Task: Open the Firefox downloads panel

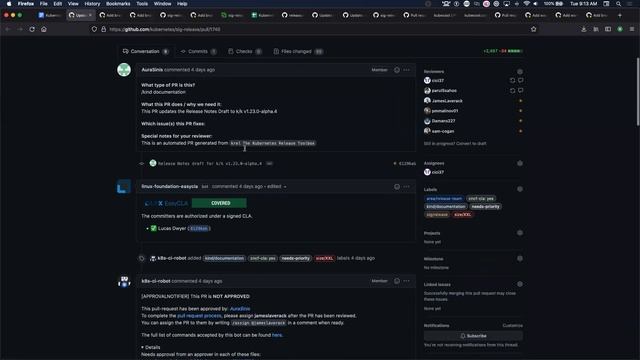Action: tap(584, 29)
